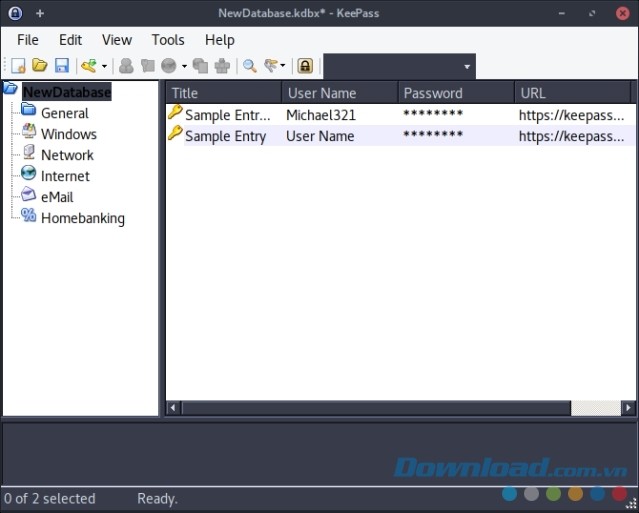
Task: Click masked password in Michael321 row
Action: coord(433,114)
